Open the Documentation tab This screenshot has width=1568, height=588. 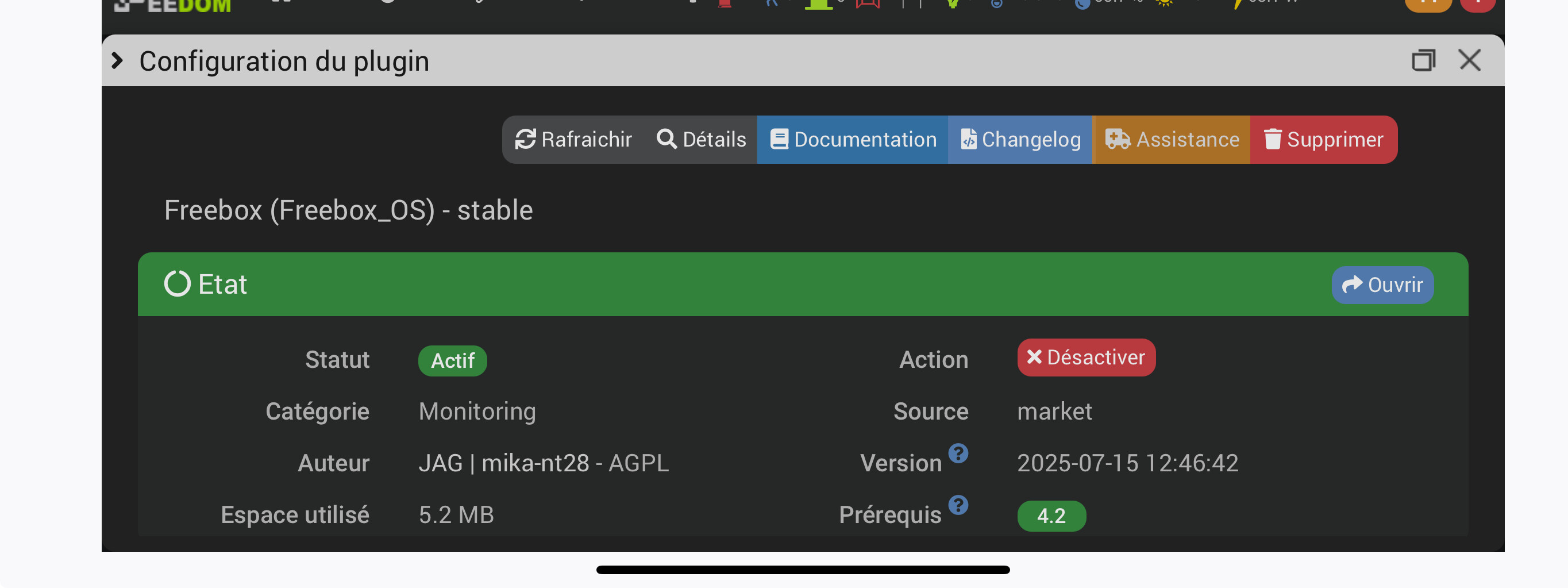coord(853,140)
